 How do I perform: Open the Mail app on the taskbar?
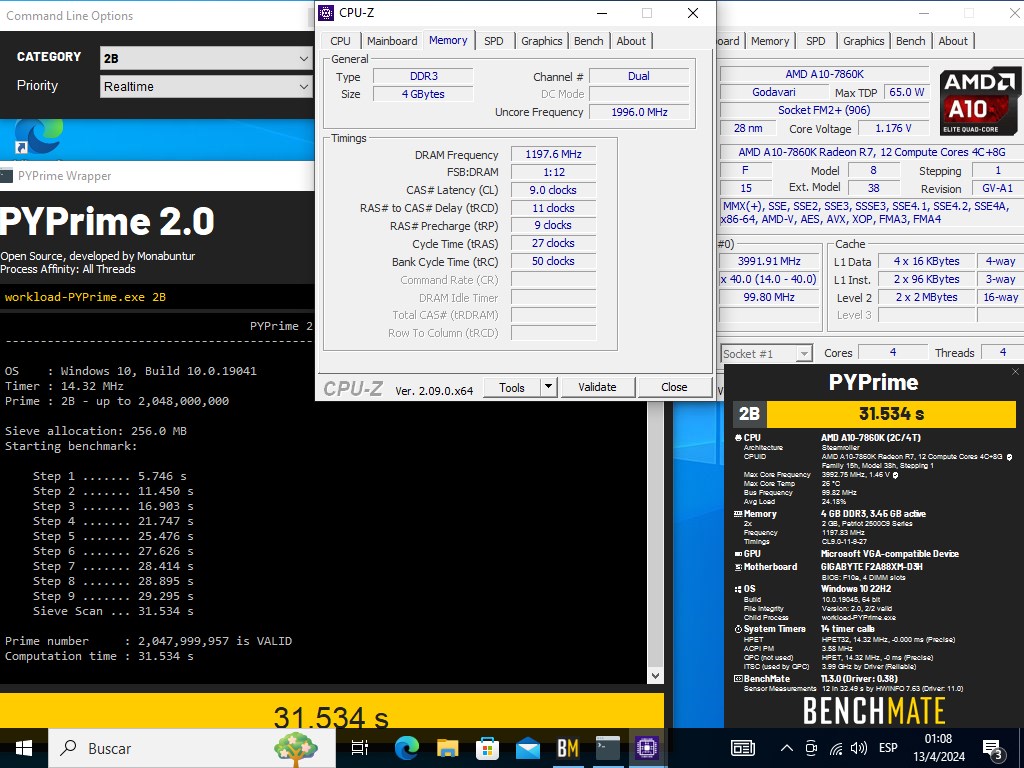point(528,748)
